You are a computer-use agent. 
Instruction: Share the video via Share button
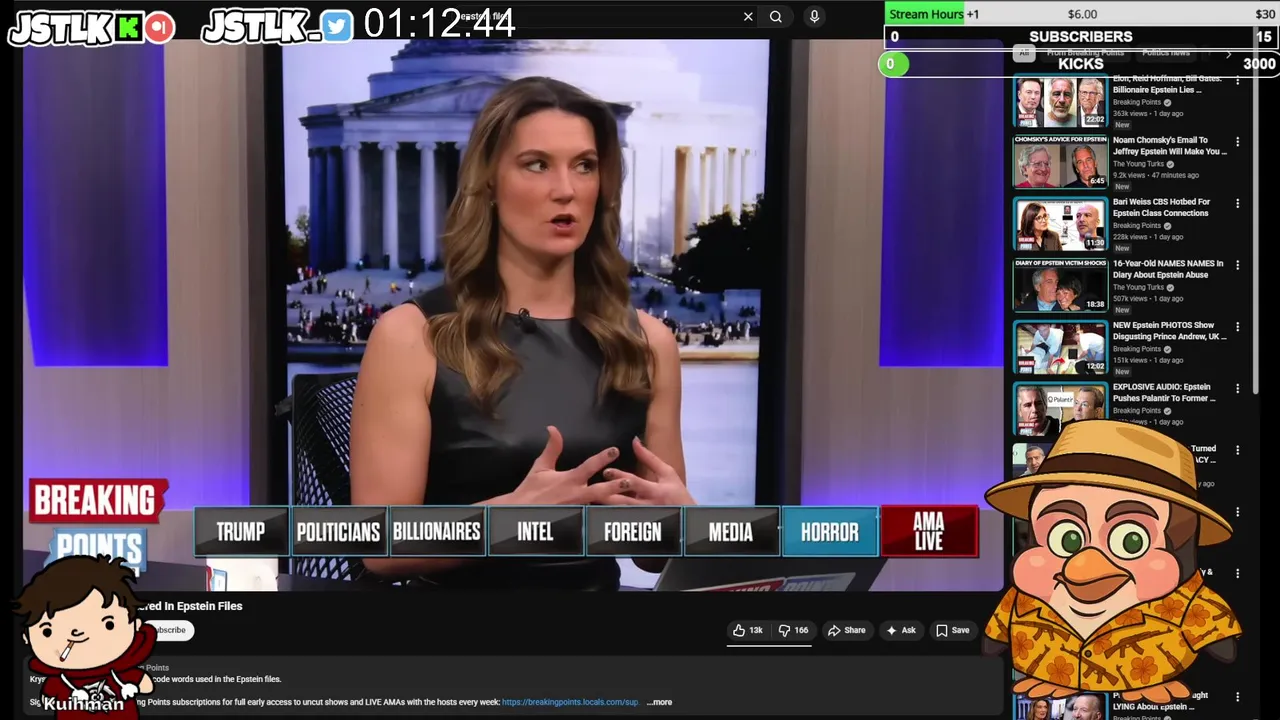[847, 630]
